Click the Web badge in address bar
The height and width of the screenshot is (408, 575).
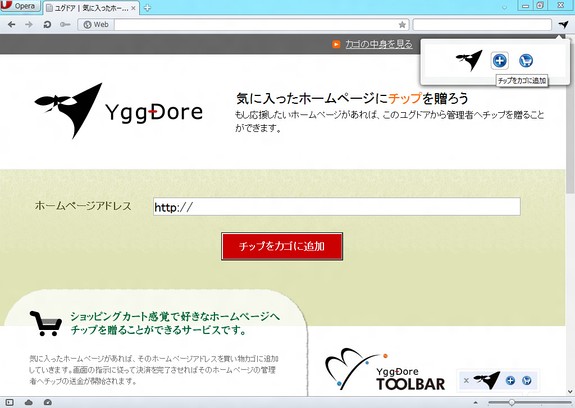pyautogui.click(x=96, y=25)
